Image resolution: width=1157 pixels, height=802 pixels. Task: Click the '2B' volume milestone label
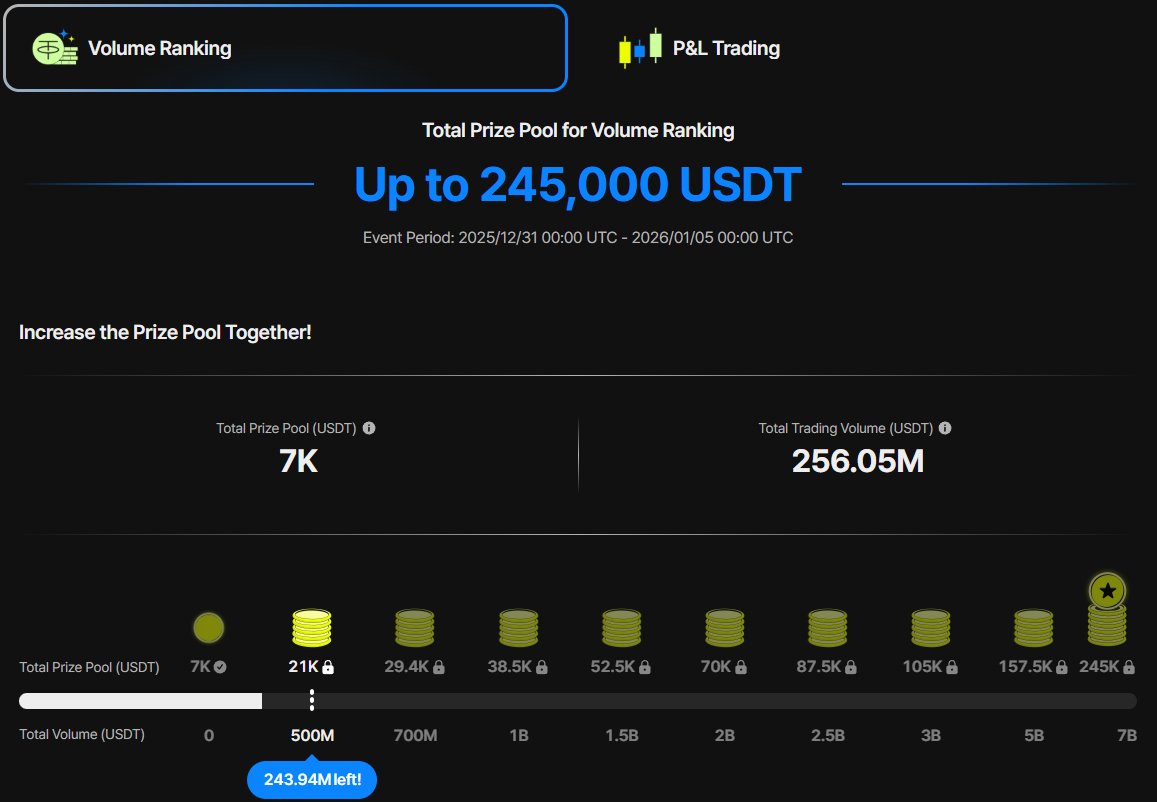[x=725, y=736]
